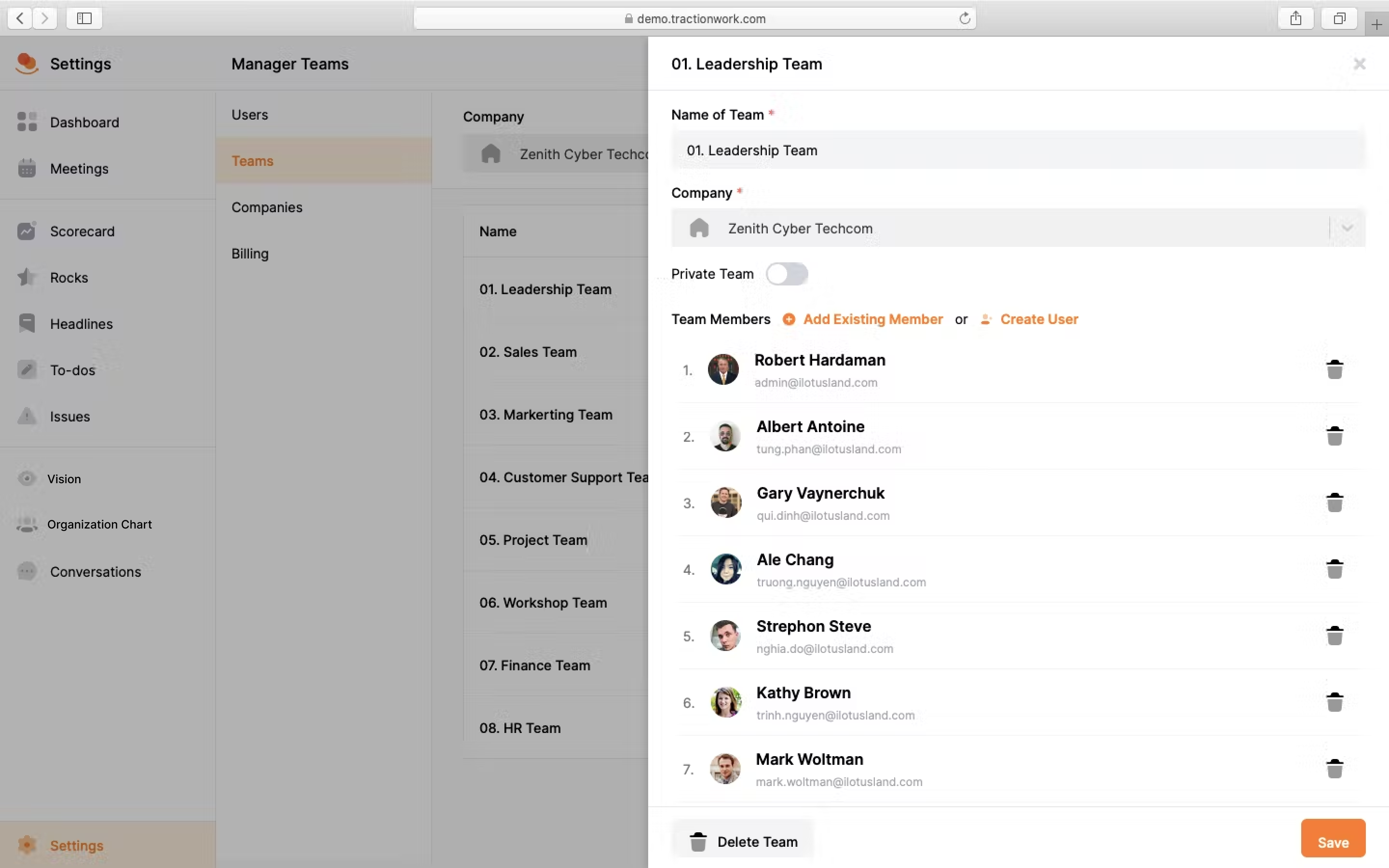Expand the Company dropdown chevron
Viewport: 1389px width, 868px height.
tap(1347, 229)
